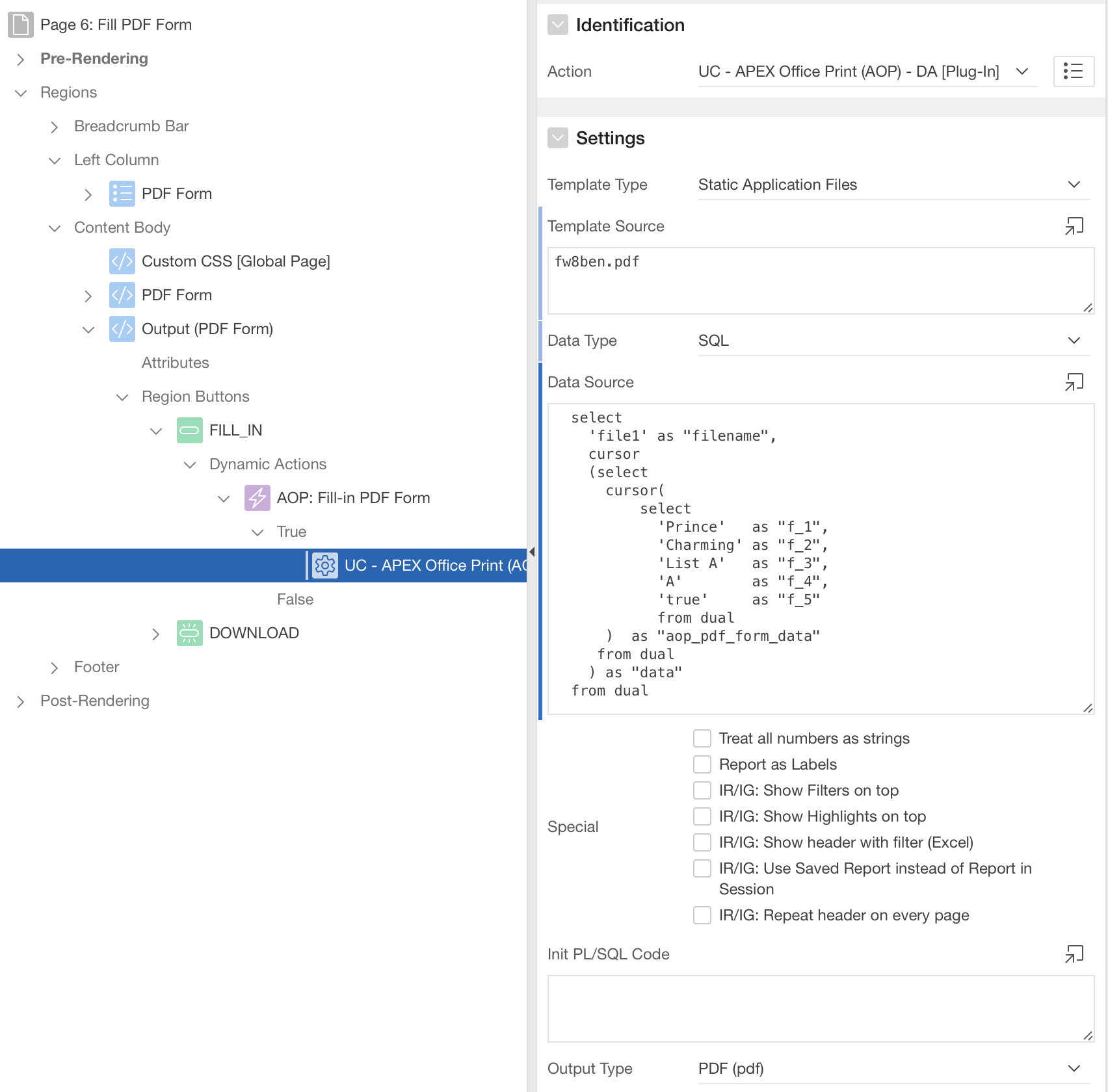
Task: Expand the Pre-Rendering tree node
Action: pyautogui.click(x=21, y=59)
